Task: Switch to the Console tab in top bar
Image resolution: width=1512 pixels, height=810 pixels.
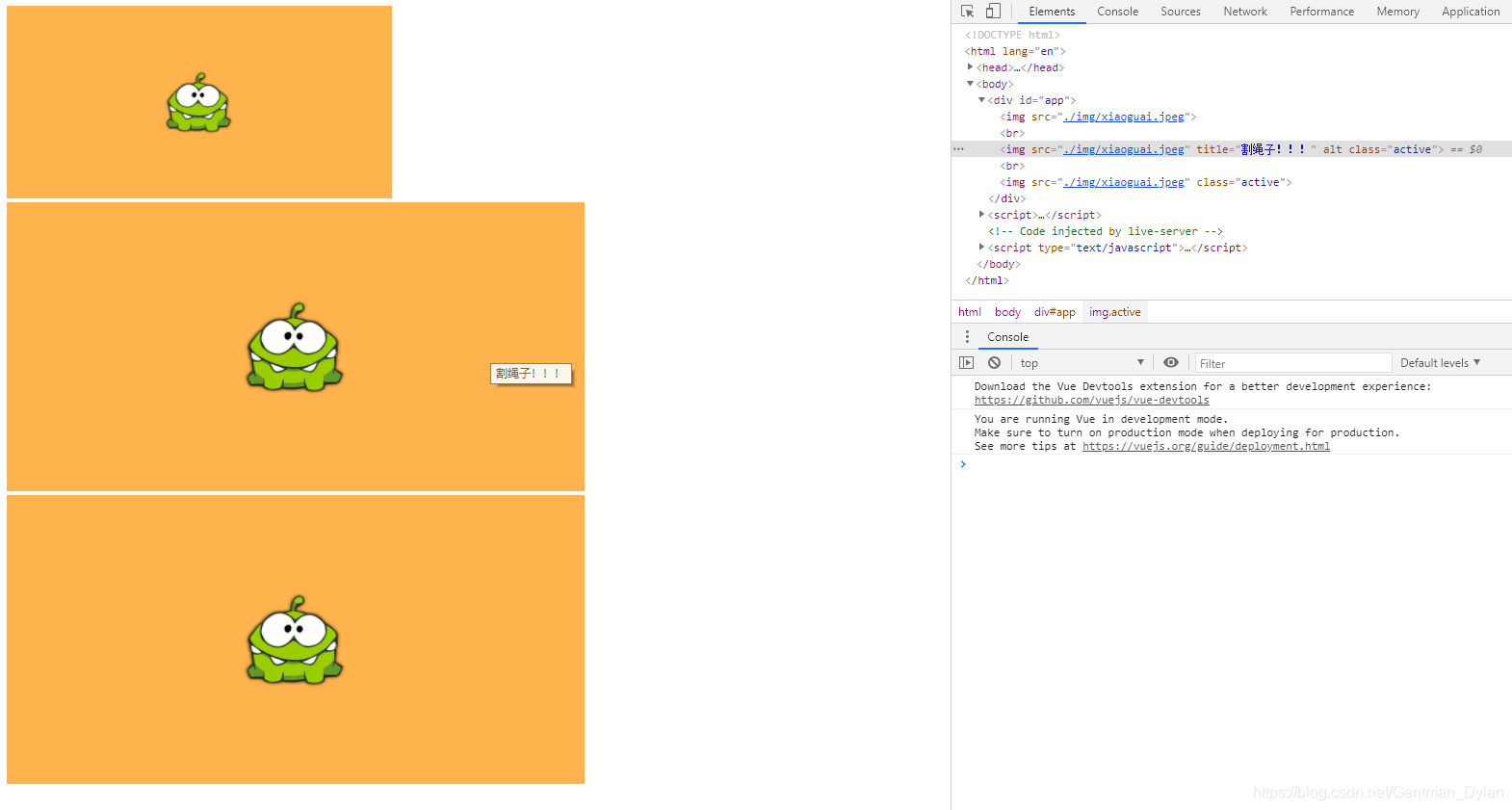Action: coord(1117,12)
